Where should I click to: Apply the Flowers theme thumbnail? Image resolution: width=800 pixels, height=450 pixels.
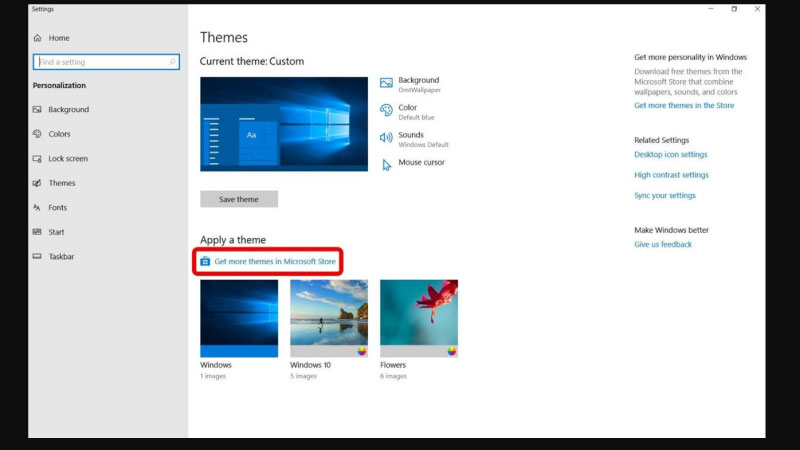tap(419, 318)
